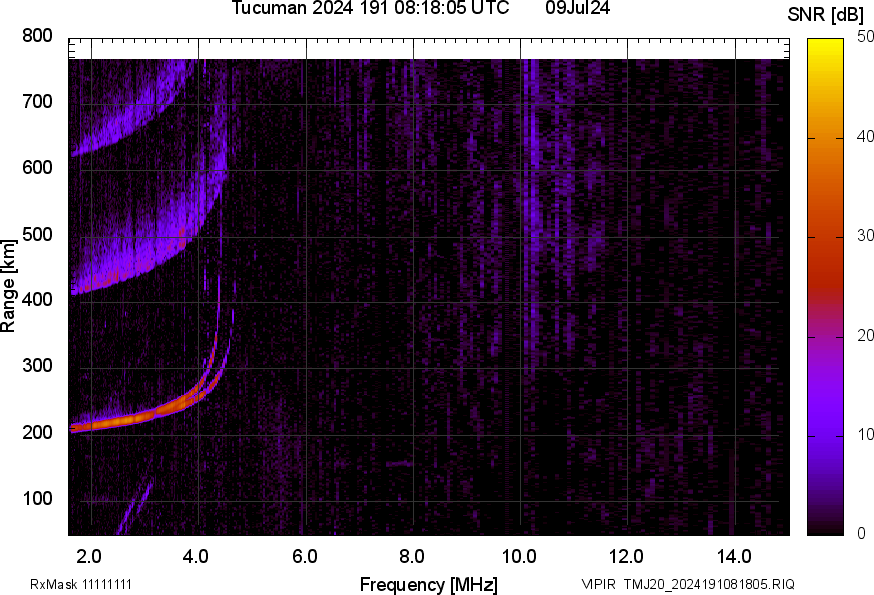Click the colorbar value '10'
The image size is (874, 595).
click(865, 435)
